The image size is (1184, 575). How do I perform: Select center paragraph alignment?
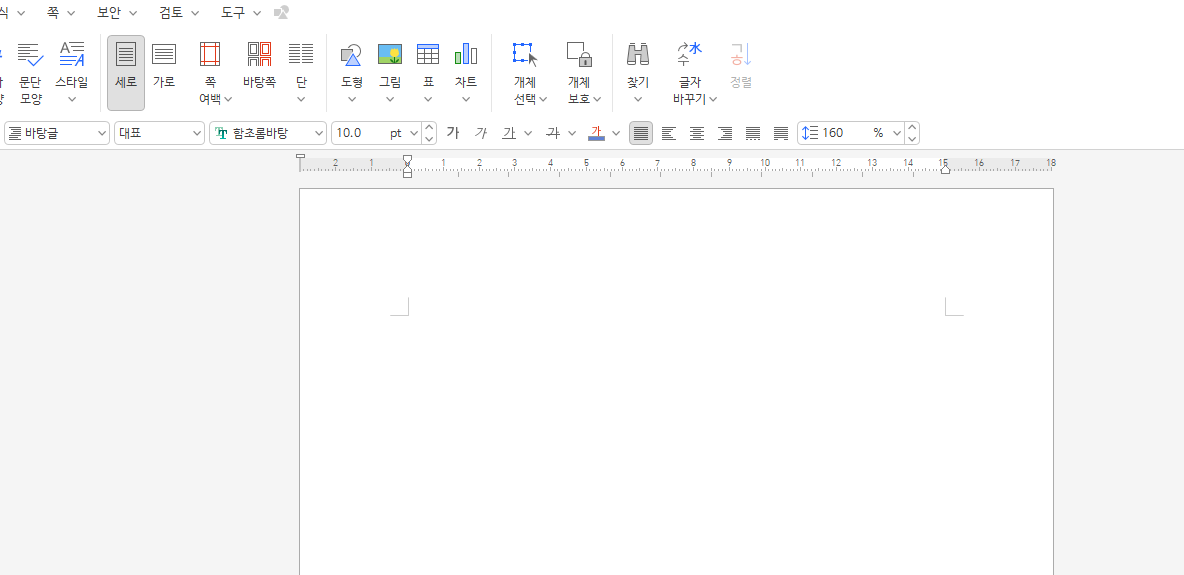(697, 133)
